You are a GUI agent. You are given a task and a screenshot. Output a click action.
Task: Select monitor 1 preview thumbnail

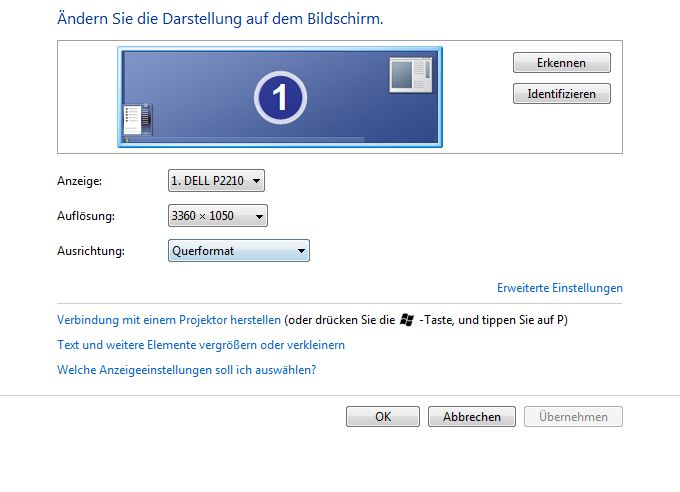(x=280, y=97)
